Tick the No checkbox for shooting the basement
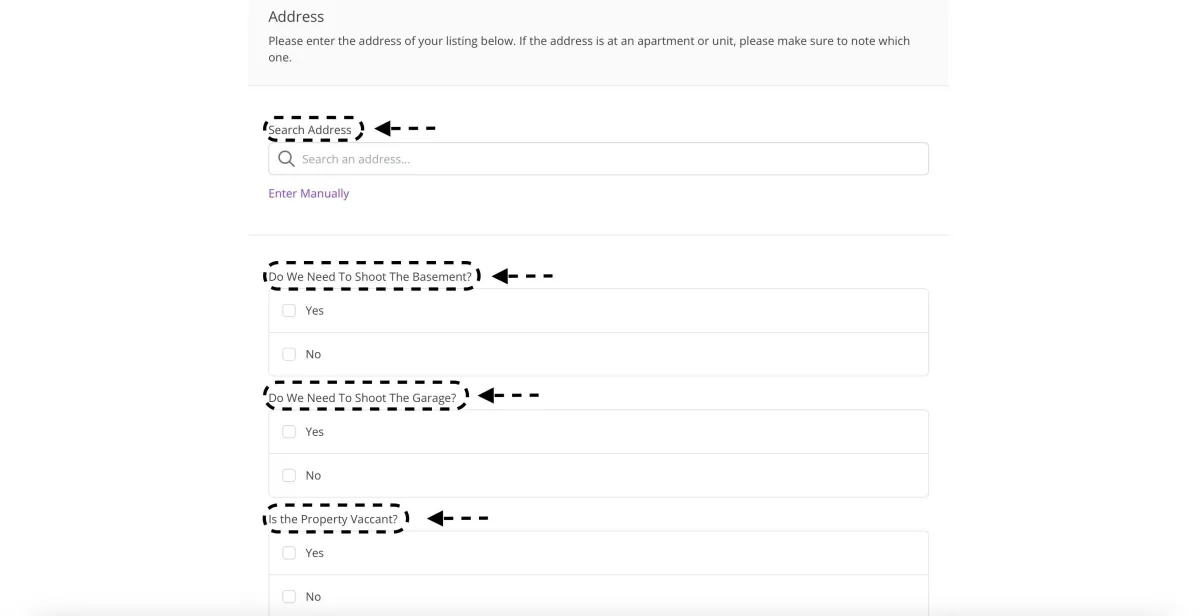 point(289,354)
